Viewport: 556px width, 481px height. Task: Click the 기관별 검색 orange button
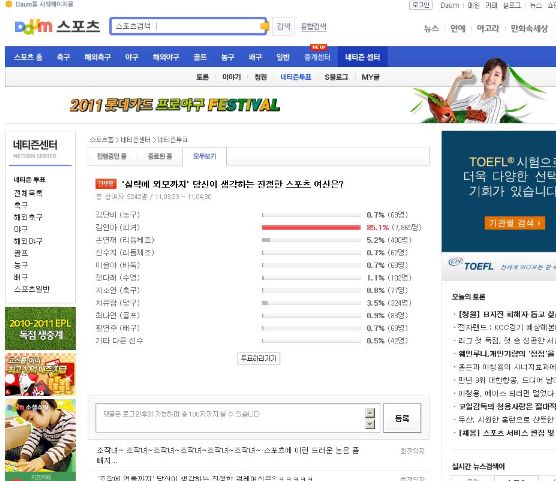point(515,223)
